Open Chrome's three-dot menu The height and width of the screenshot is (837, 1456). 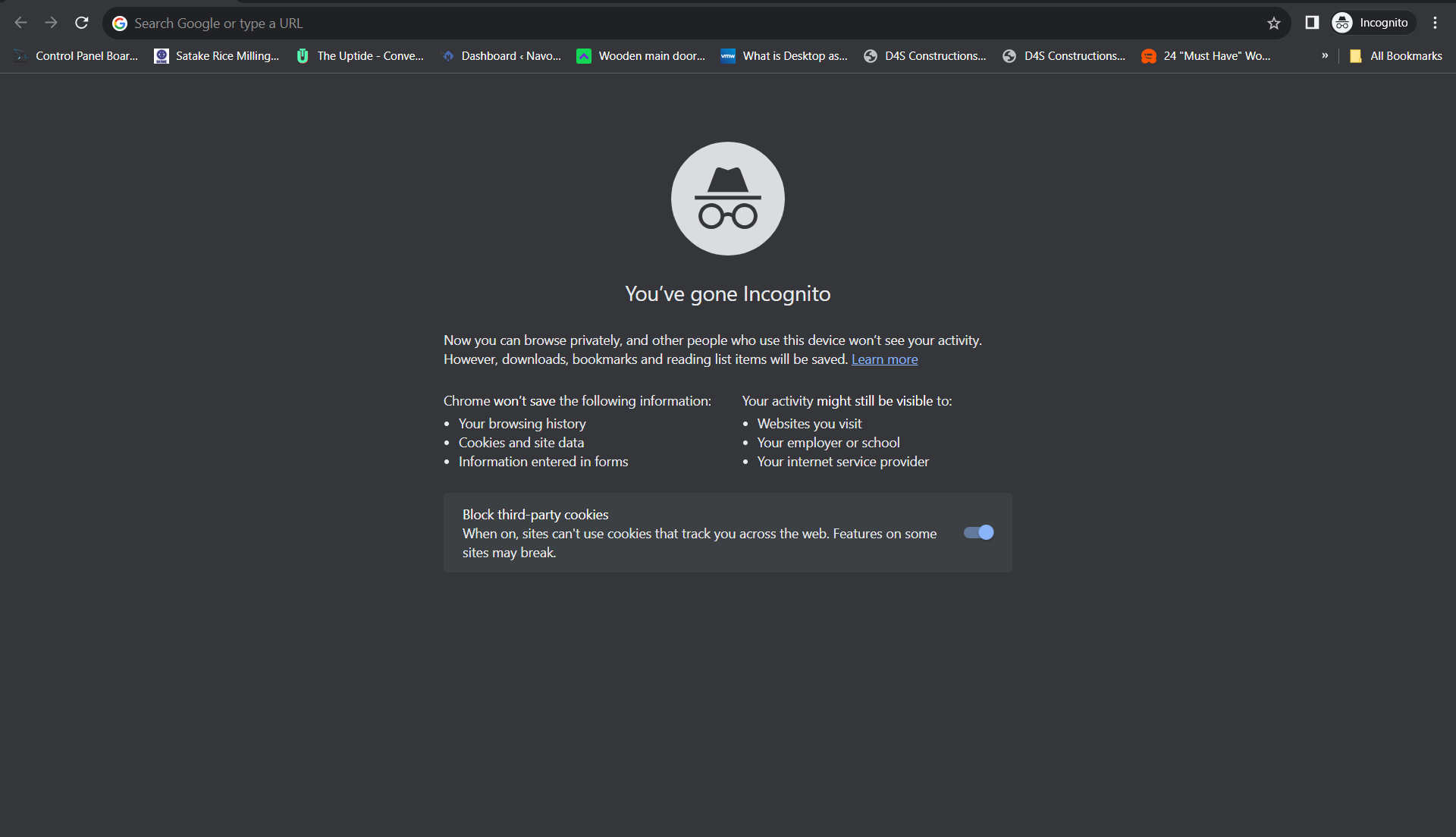[x=1435, y=23]
